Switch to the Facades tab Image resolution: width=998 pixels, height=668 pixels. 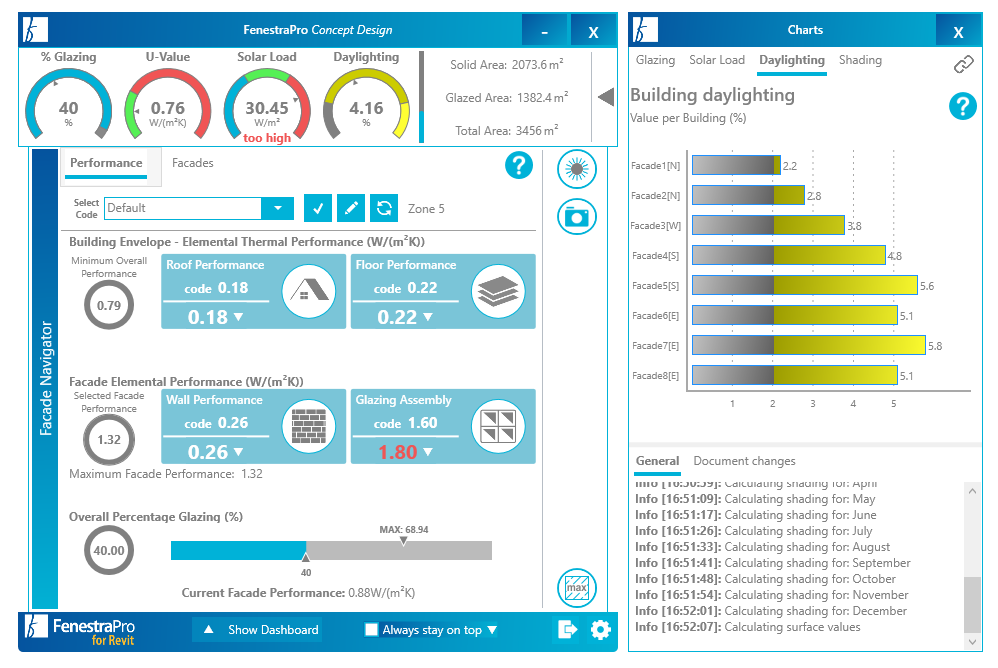pyautogui.click(x=192, y=163)
